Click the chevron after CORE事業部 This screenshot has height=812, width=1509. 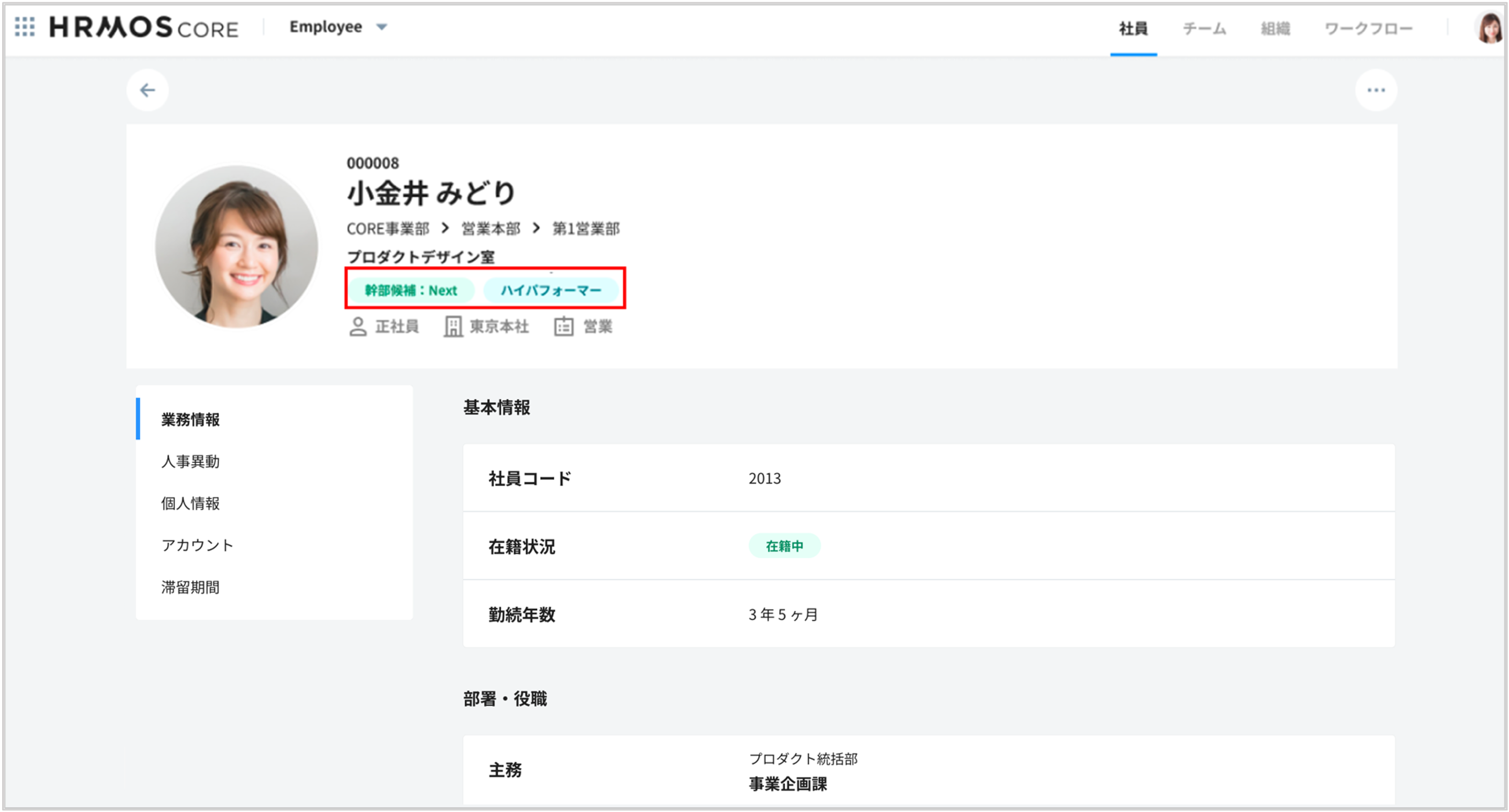[x=445, y=229]
